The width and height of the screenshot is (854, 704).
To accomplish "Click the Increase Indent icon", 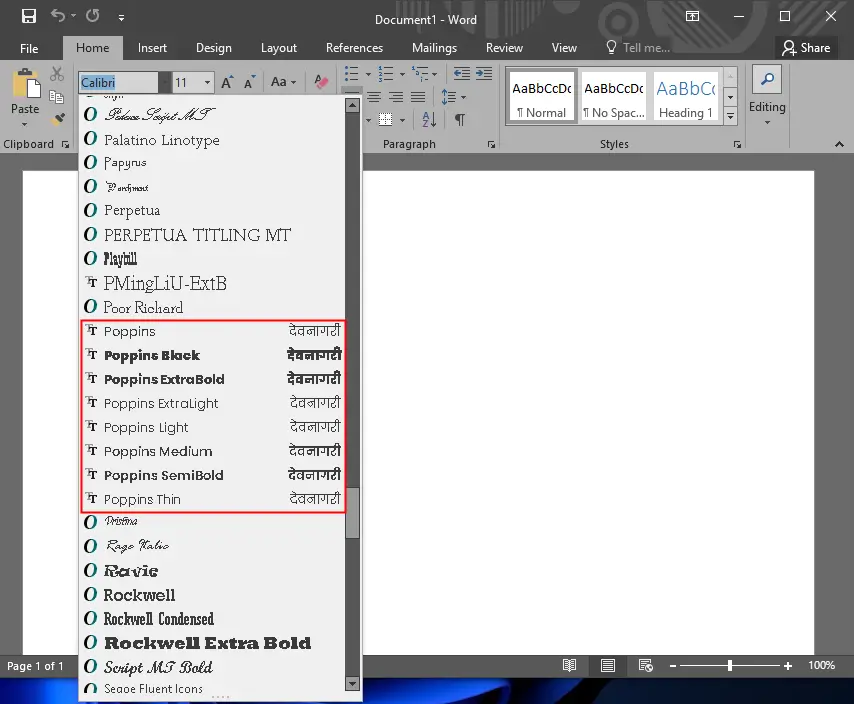I will pos(484,74).
